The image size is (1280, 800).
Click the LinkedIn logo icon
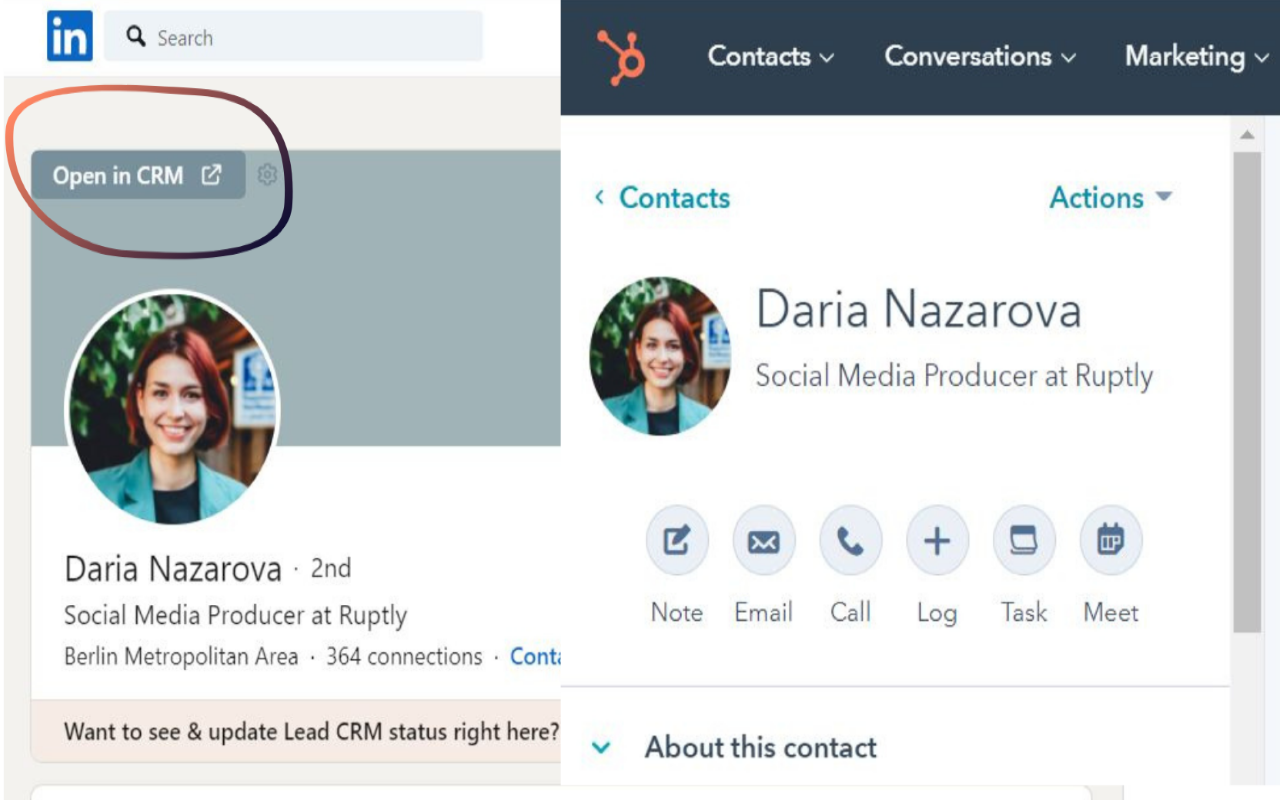[x=70, y=37]
